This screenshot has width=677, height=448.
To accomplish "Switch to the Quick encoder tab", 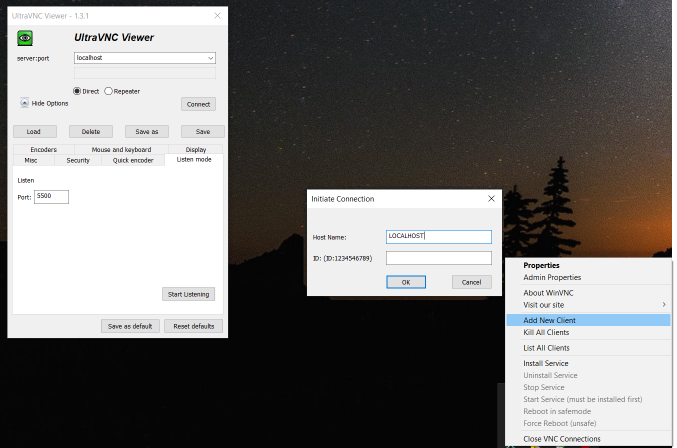I will pos(133,160).
